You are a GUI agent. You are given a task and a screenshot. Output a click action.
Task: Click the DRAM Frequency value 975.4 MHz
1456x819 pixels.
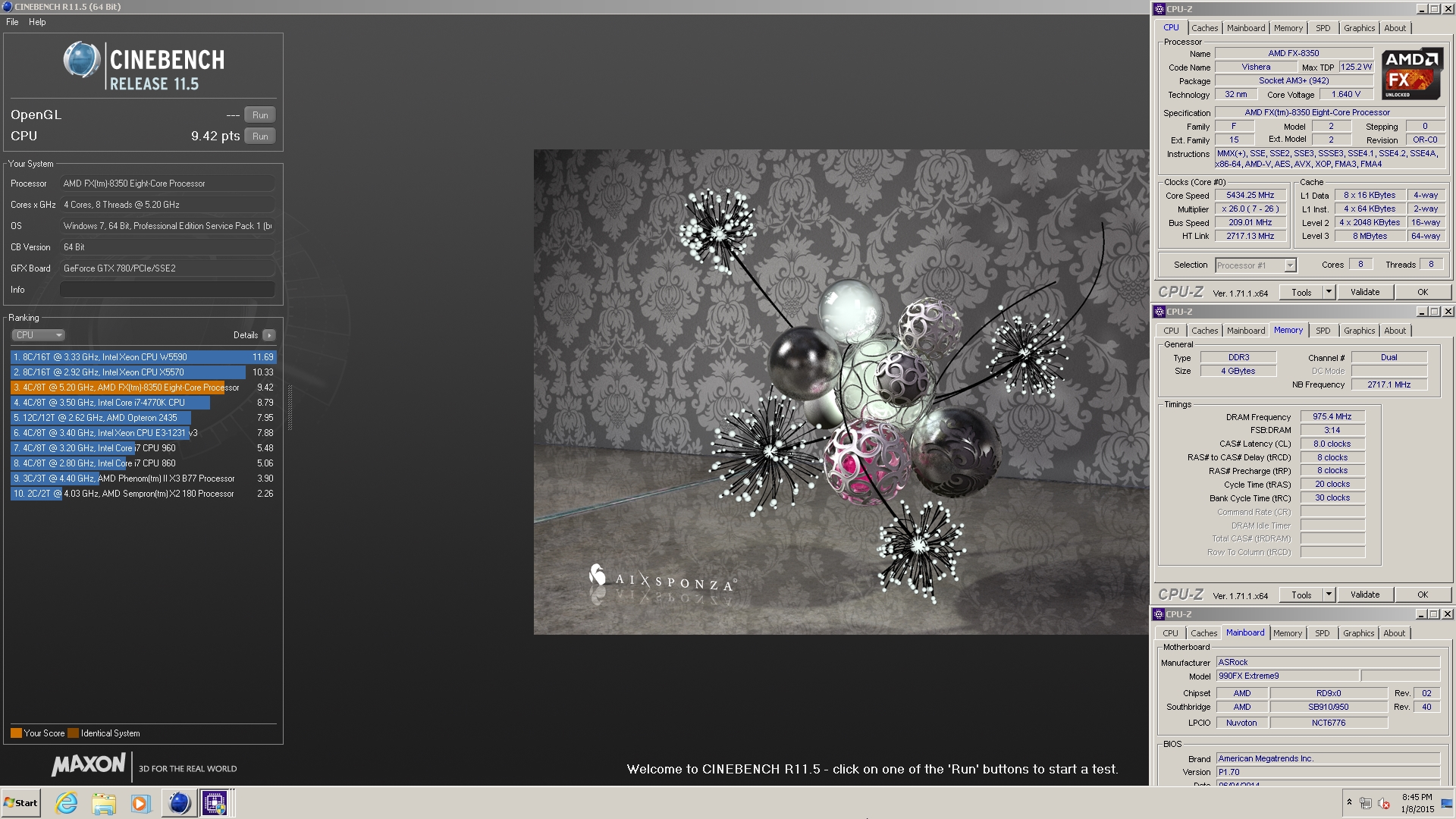(1332, 416)
